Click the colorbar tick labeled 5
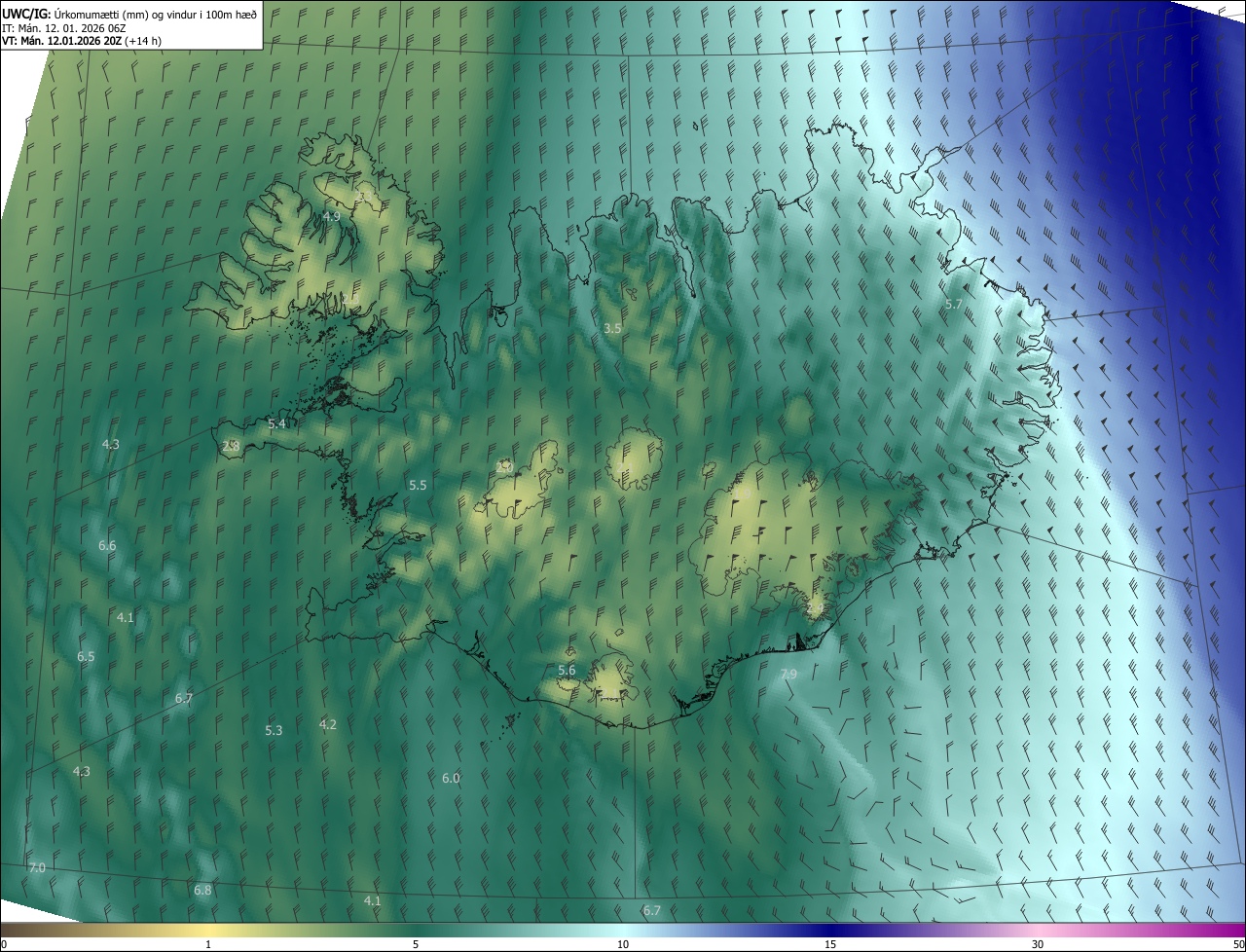The image size is (1246, 952). 416,944
